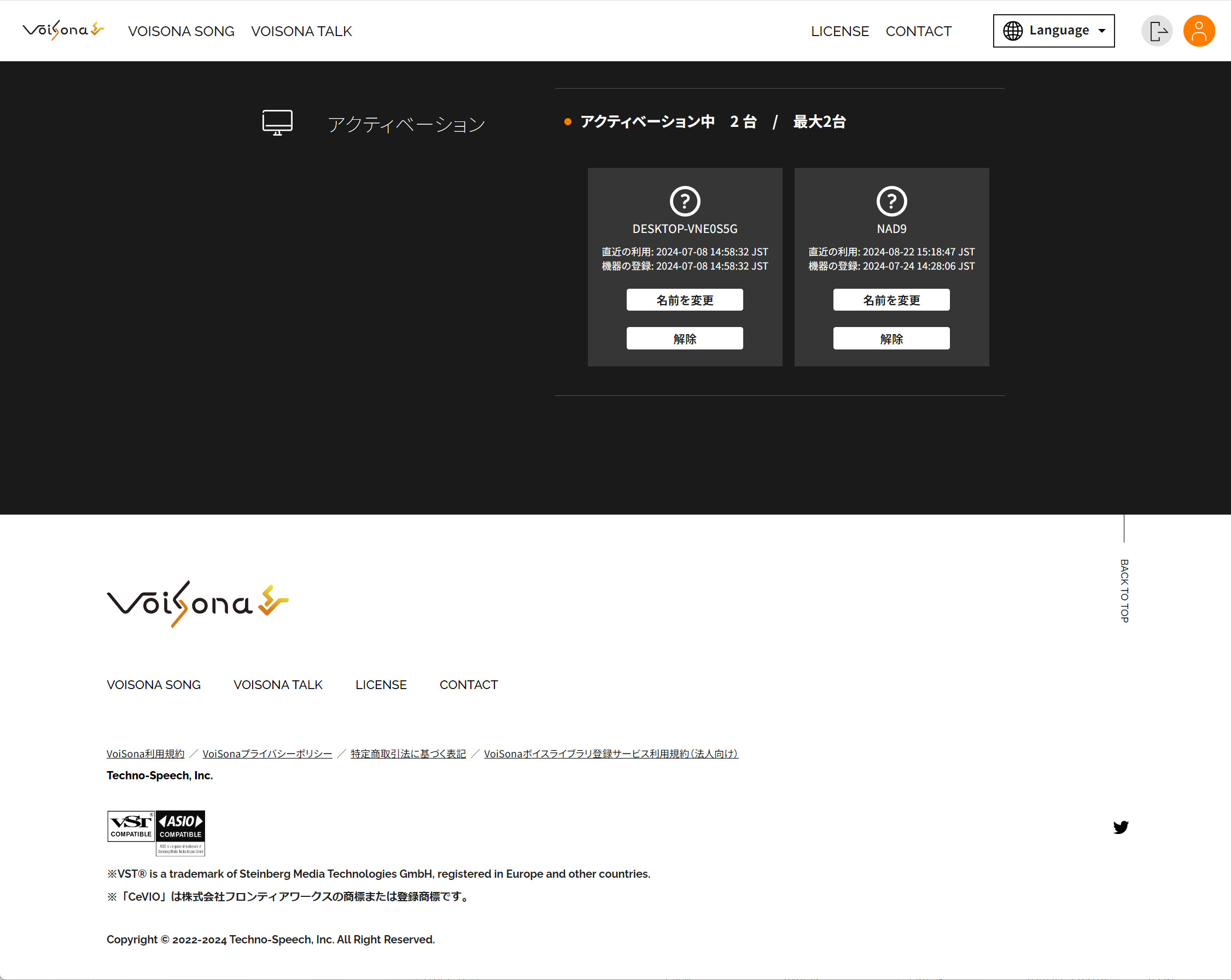Click 機器の登録: 2024-07-24 14:28:06 JST text

coord(891,266)
